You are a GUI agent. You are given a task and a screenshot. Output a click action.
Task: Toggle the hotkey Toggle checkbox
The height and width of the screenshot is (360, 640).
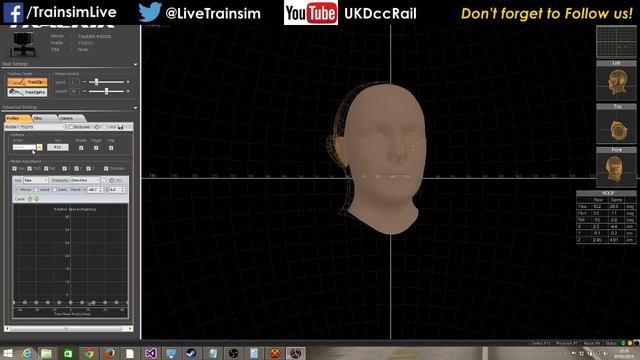tap(96, 148)
